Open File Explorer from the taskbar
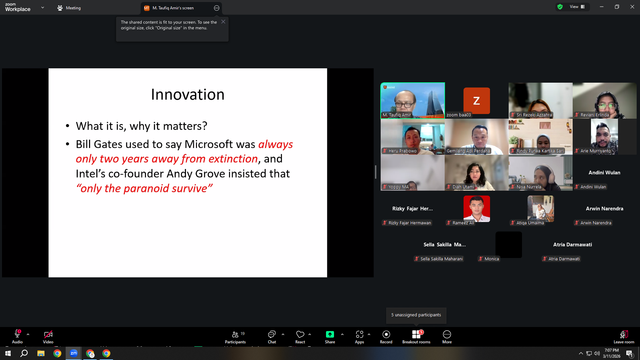 point(41,353)
